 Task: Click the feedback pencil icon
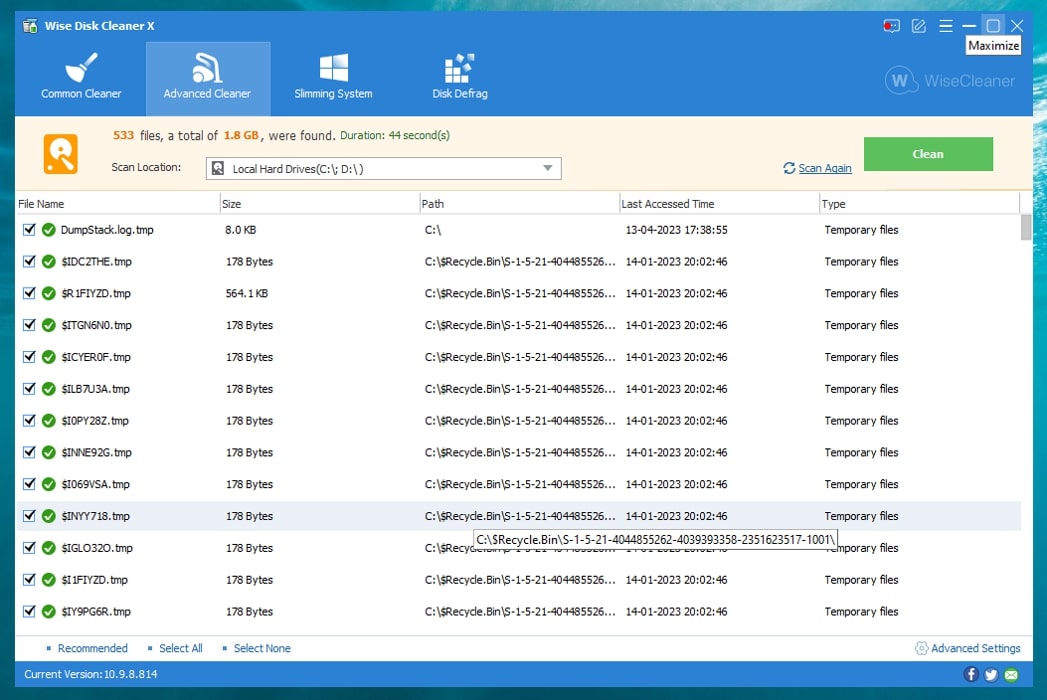(x=918, y=25)
